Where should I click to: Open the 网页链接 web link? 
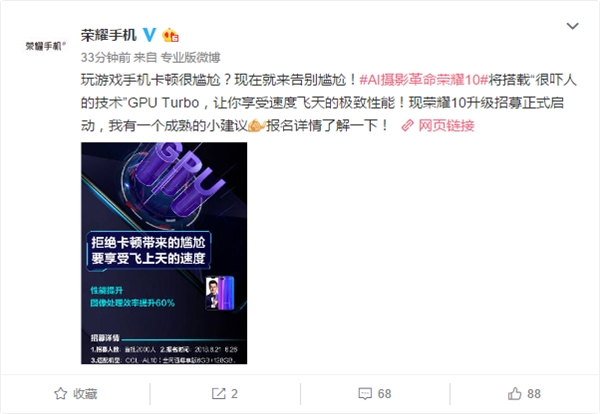click(x=446, y=126)
